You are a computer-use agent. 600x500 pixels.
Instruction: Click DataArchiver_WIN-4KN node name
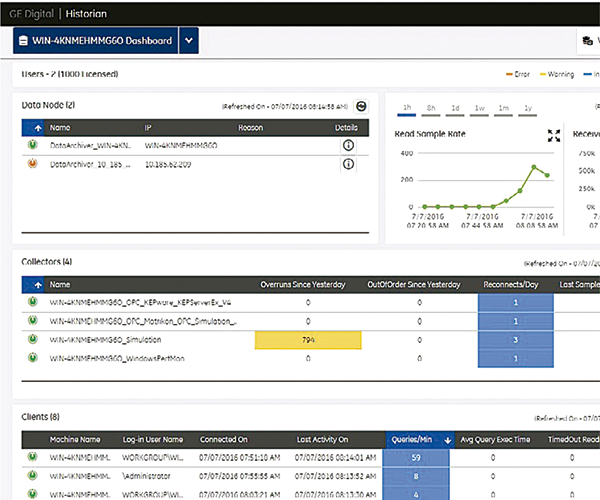click(90, 145)
